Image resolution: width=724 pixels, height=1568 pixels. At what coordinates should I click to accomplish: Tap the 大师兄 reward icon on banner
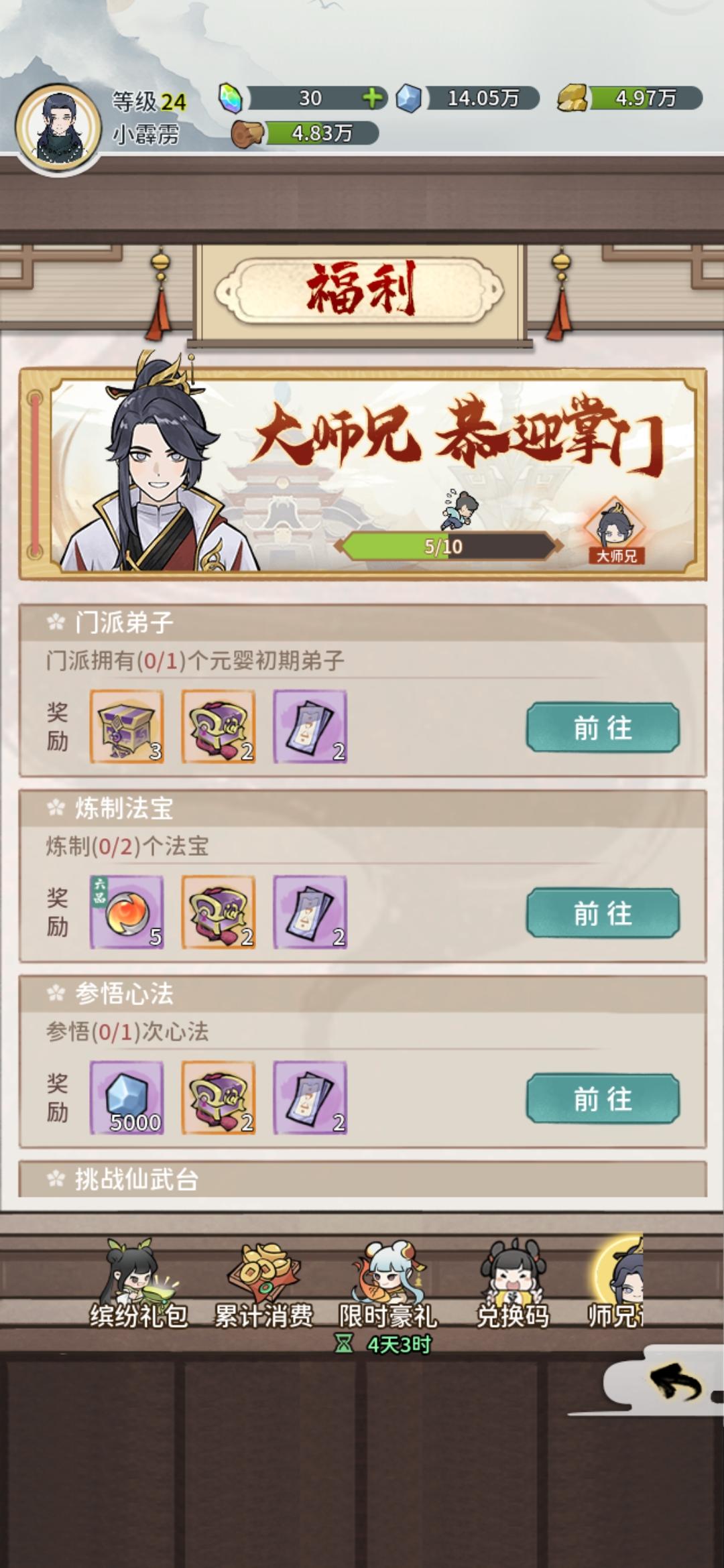[616, 530]
